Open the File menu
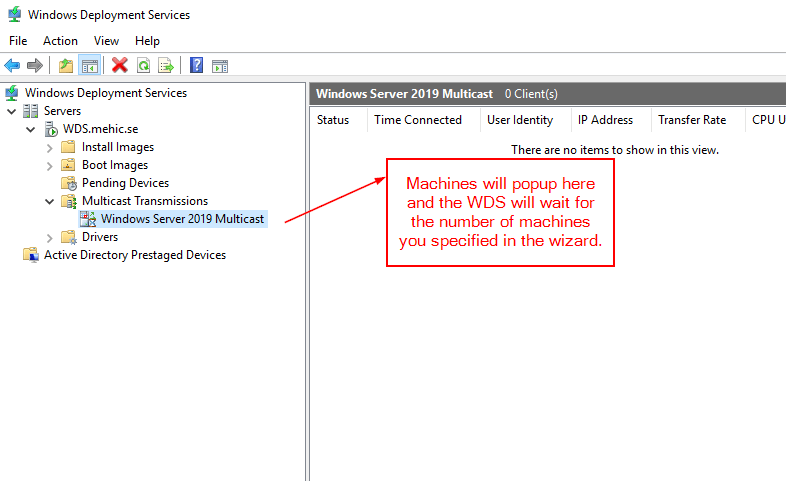The width and height of the screenshot is (786, 481). click(x=18, y=41)
